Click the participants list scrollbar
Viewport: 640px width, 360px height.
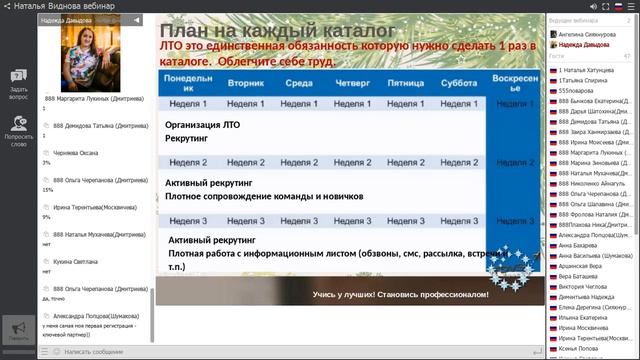click(x=636, y=124)
